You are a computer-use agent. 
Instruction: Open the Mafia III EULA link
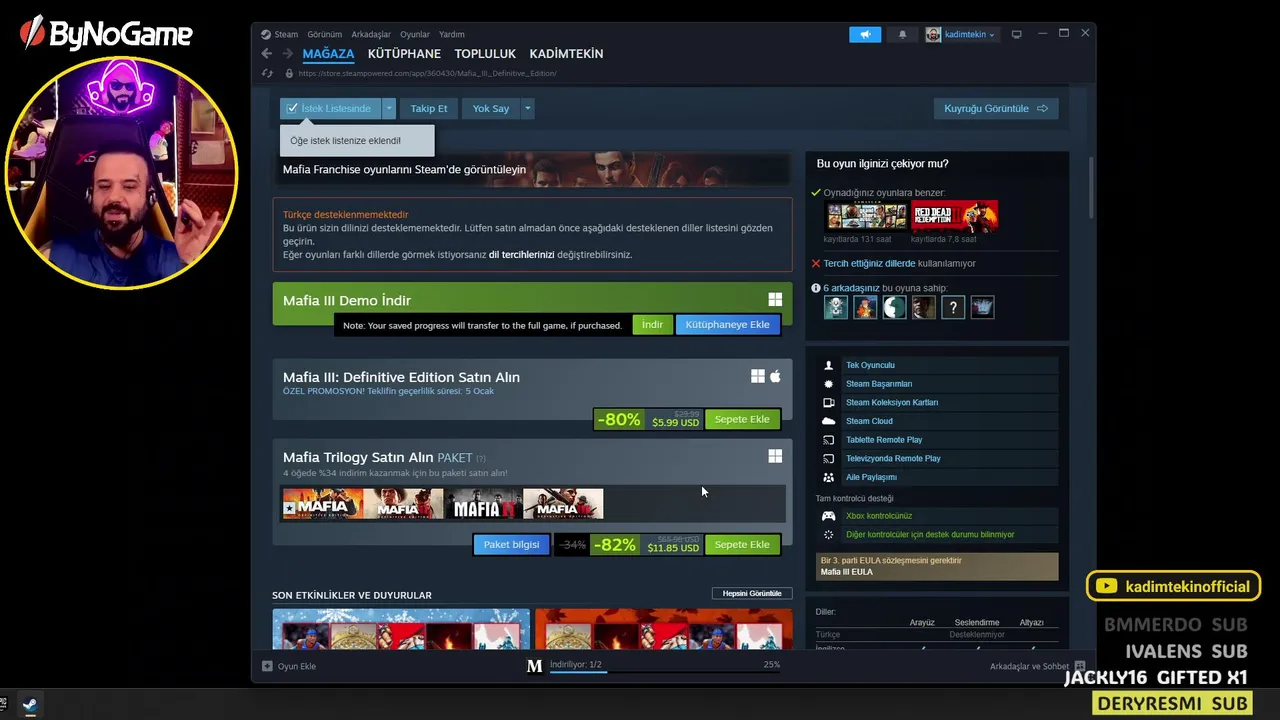[847, 572]
